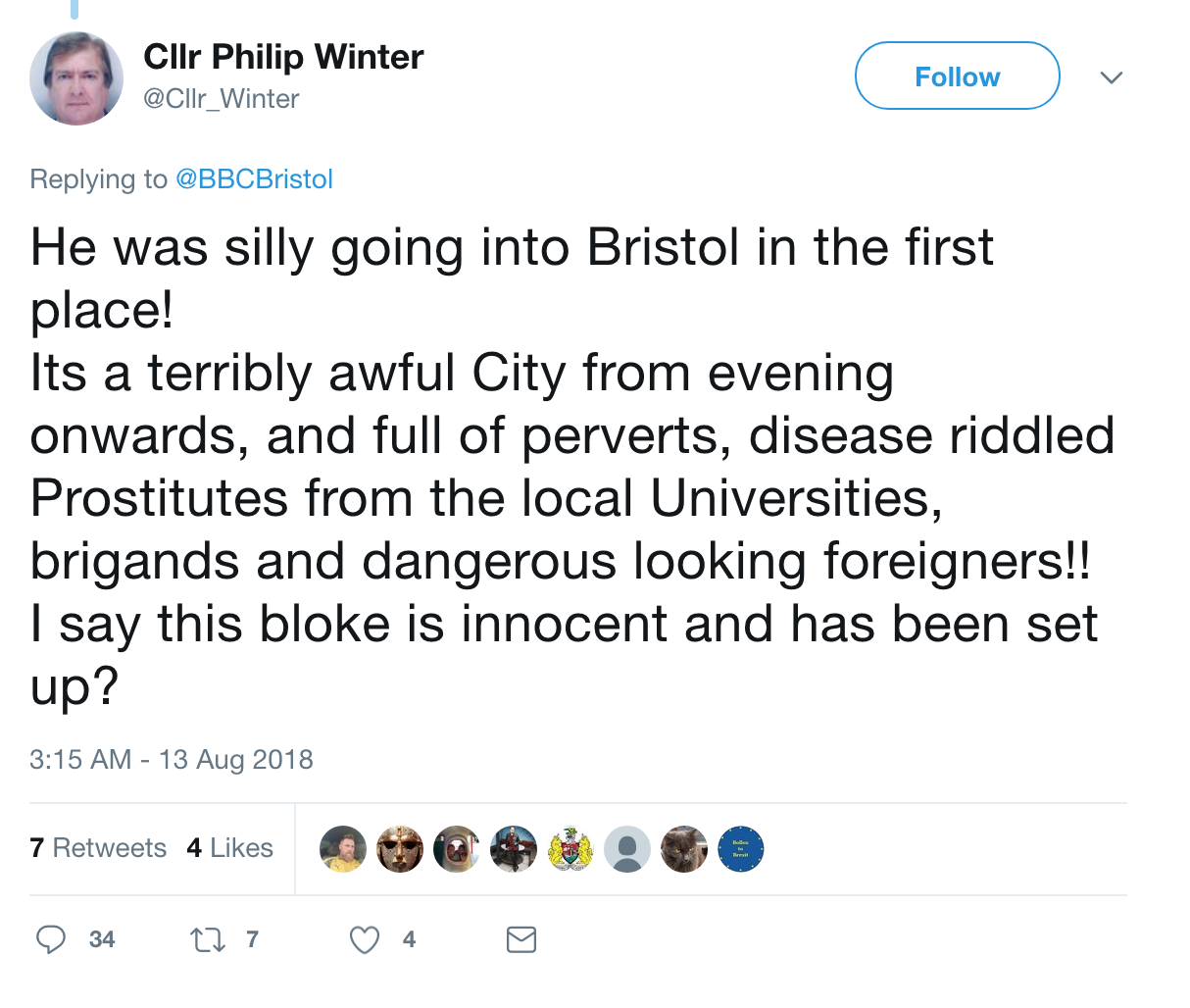Like the tweet with the heart icon
1190x1008 pixels.
tap(365, 939)
